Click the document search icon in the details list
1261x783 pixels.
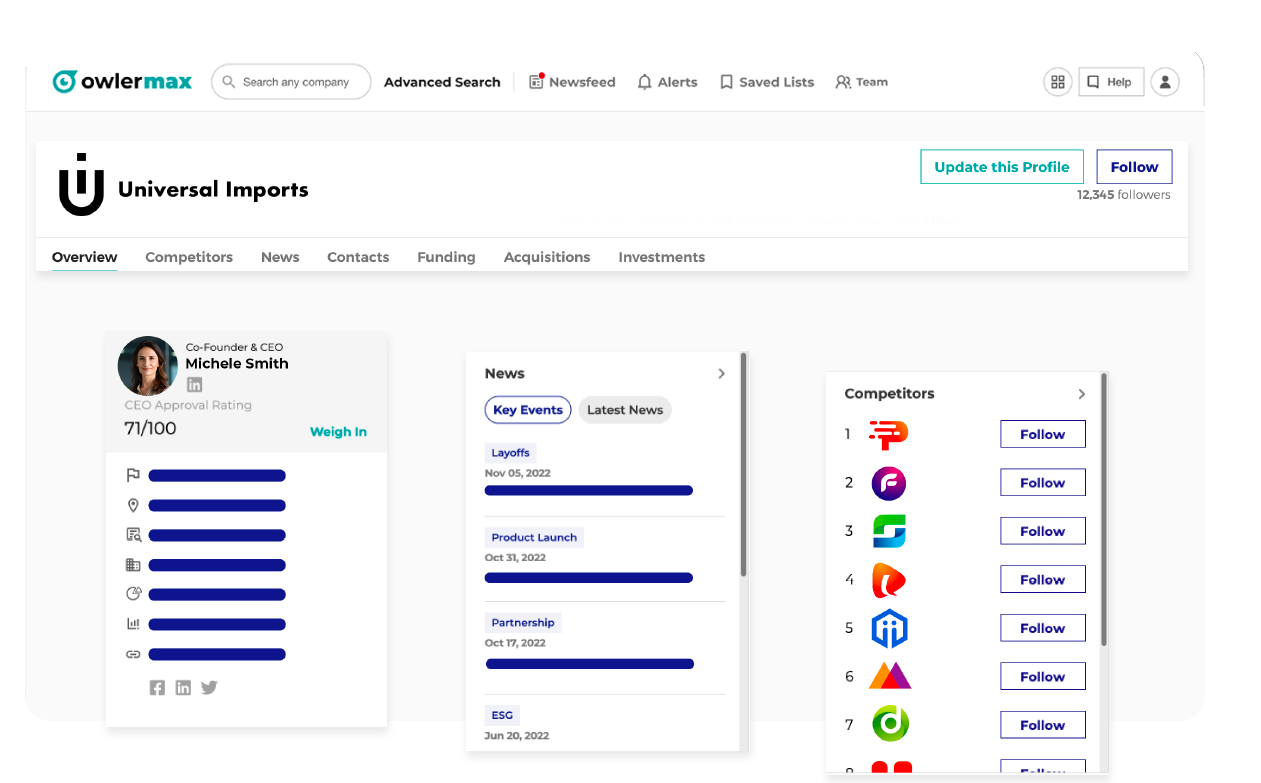point(132,535)
